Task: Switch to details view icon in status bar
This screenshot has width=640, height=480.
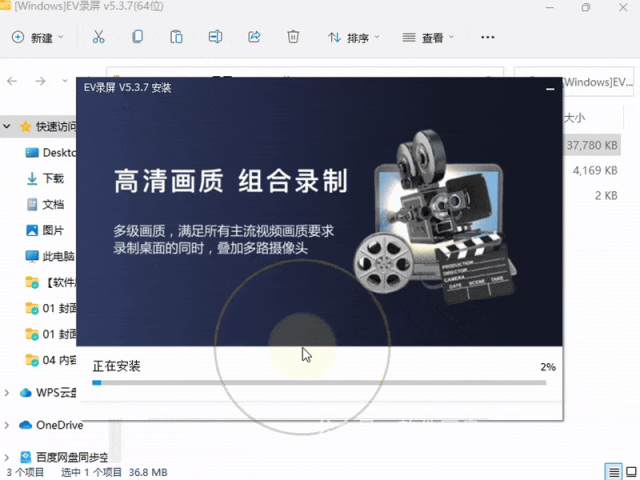Action: click(x=613, y=472)
